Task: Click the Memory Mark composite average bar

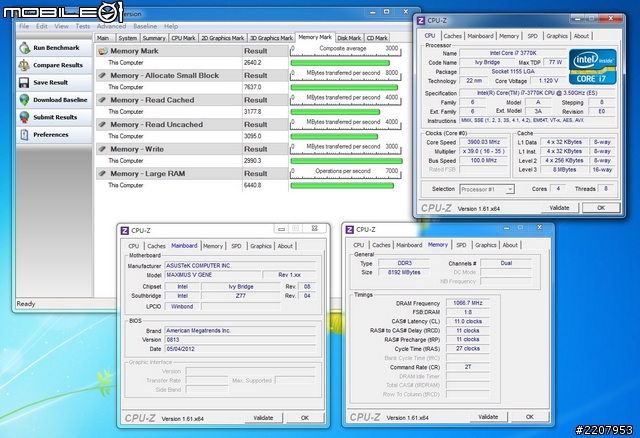Action: [340, 63]
